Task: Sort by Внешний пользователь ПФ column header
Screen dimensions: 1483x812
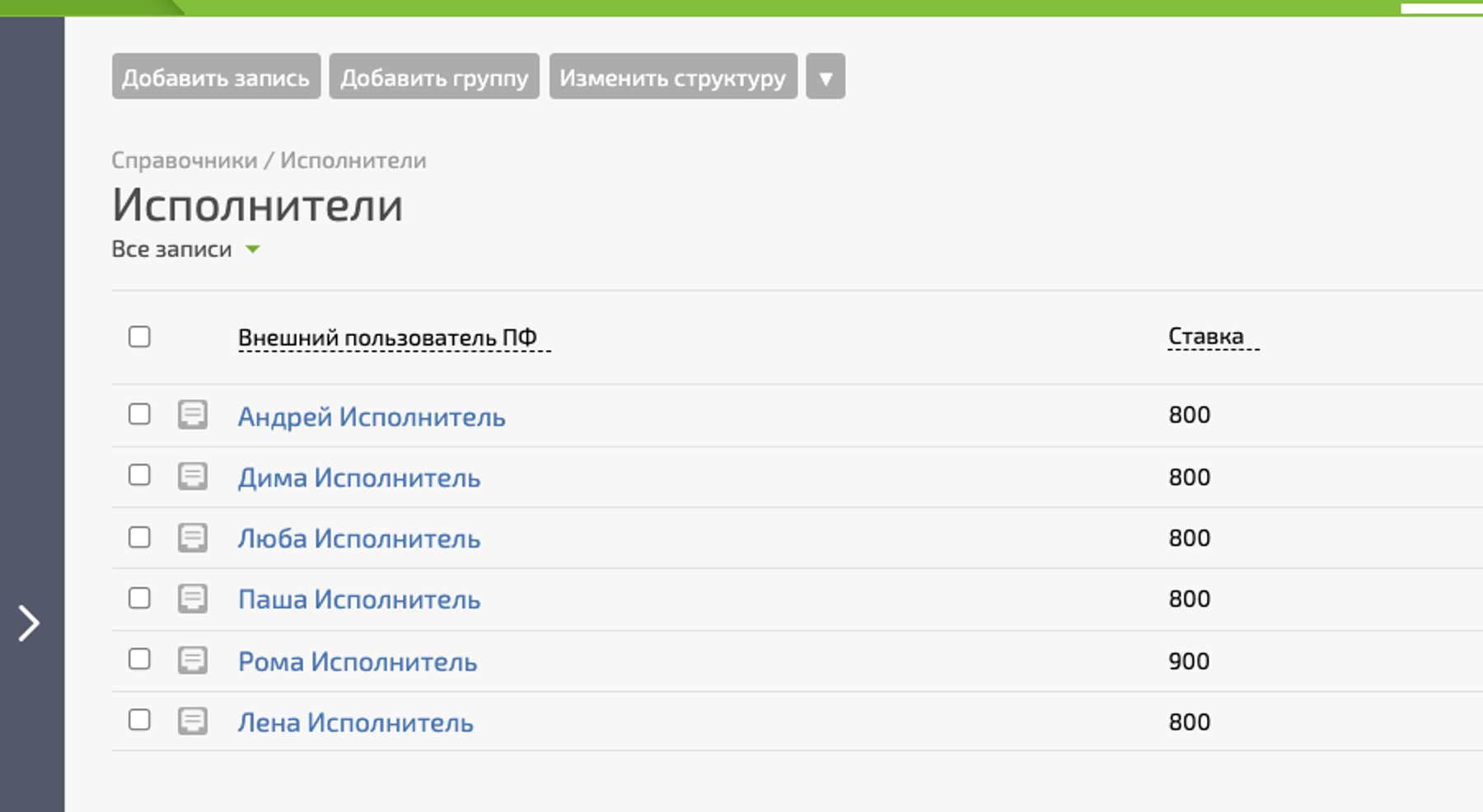Action: (387, 338)
